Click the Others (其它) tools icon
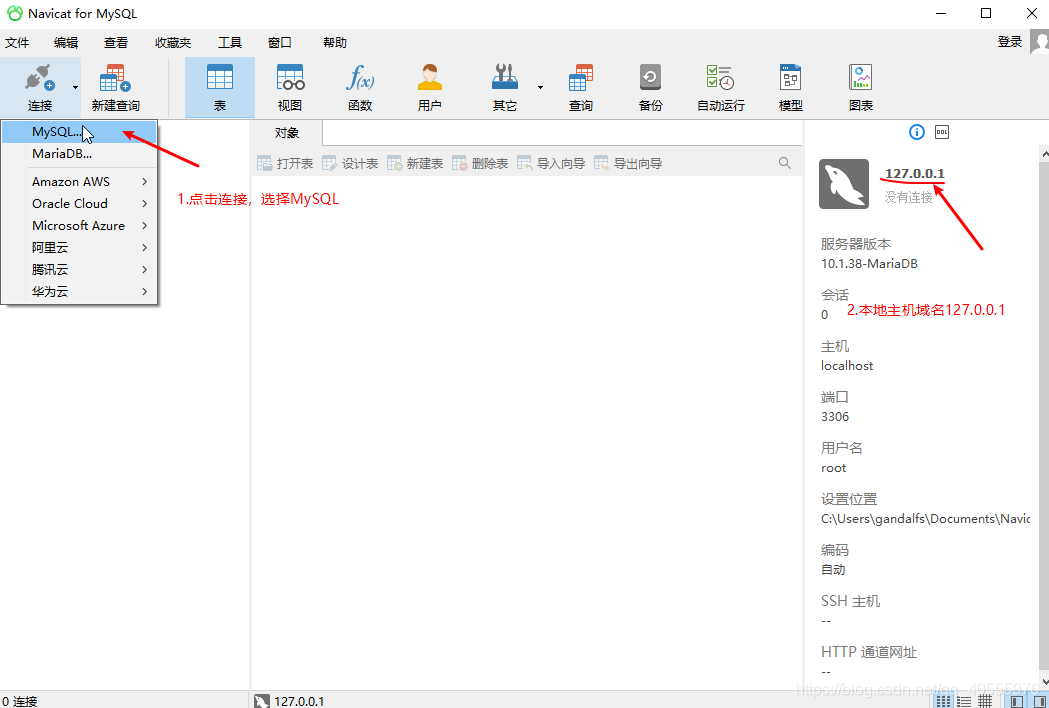Viewport: 1049px width, 708px height. click(x=504, y=78)
